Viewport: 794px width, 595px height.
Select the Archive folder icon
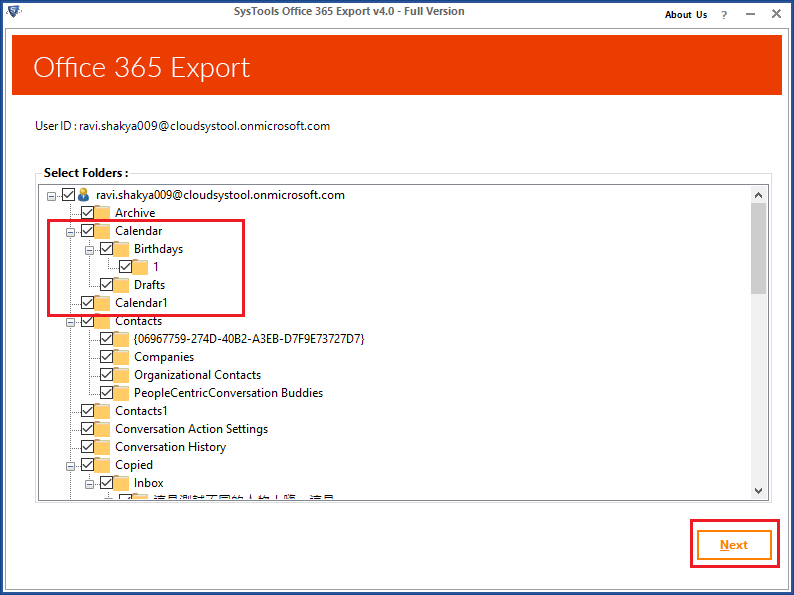point(102,213)
